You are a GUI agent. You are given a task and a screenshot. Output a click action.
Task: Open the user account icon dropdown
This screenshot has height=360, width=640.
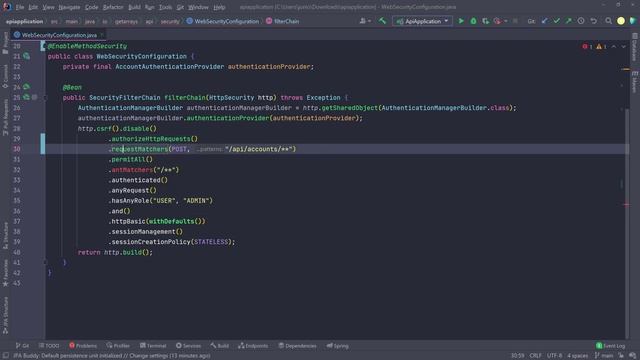coord(365,21)
